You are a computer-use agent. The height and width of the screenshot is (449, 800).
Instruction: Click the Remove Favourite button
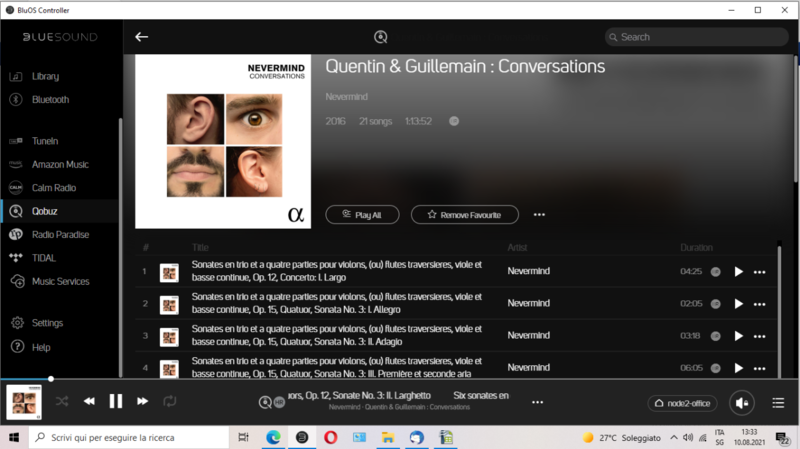pyautogui.click(x=465, y=215)
